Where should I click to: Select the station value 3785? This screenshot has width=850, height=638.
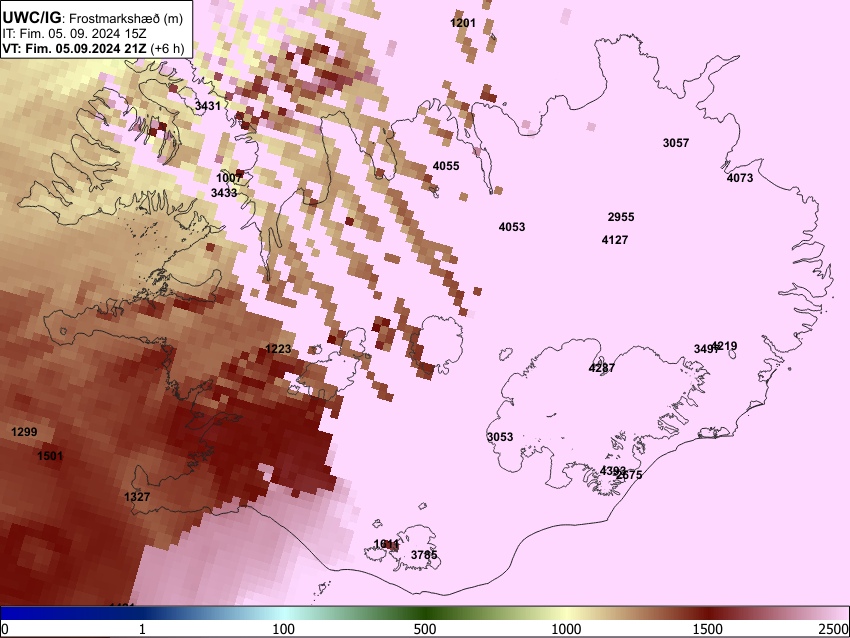(x=424, y=555)
